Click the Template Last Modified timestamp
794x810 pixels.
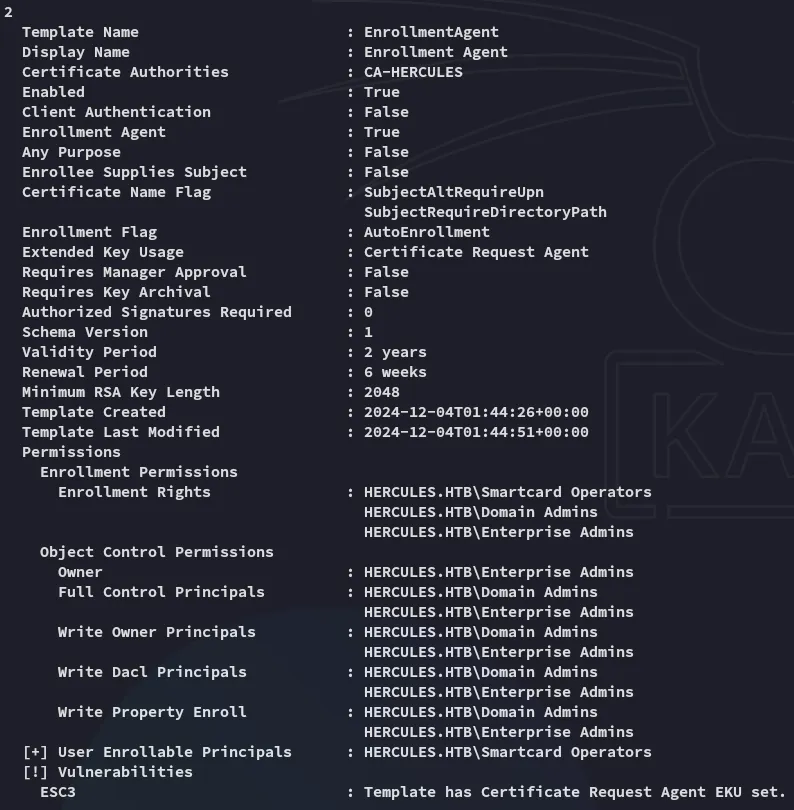point(476,432)
